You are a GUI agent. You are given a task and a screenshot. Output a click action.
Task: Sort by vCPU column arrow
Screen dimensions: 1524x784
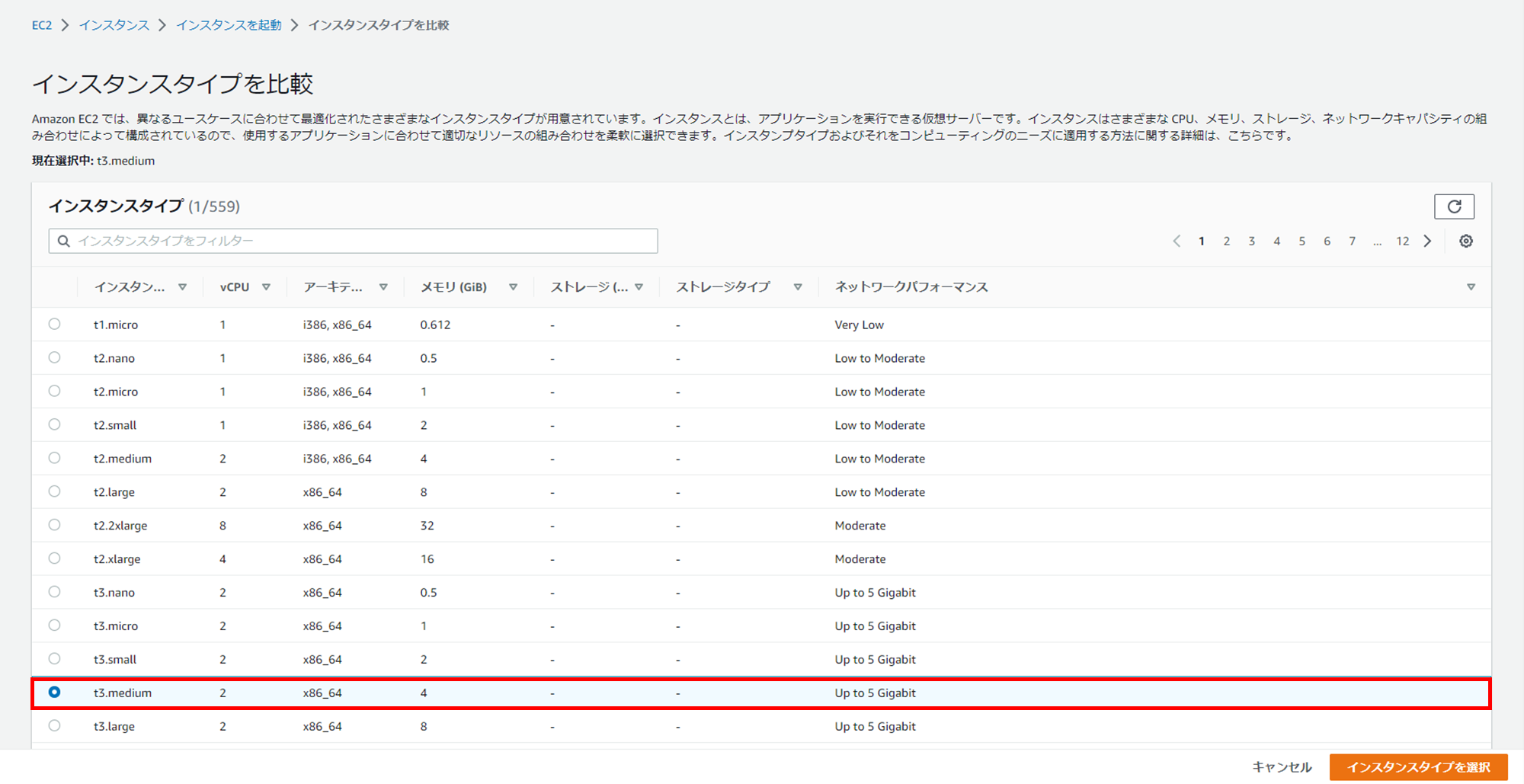tap(266, 287)
